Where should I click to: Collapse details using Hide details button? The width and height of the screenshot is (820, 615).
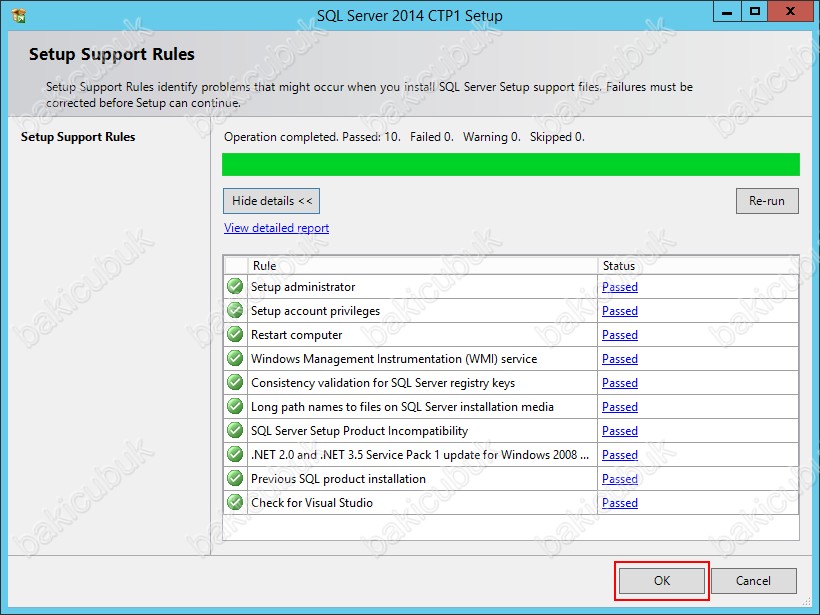(x=270, y=200)
